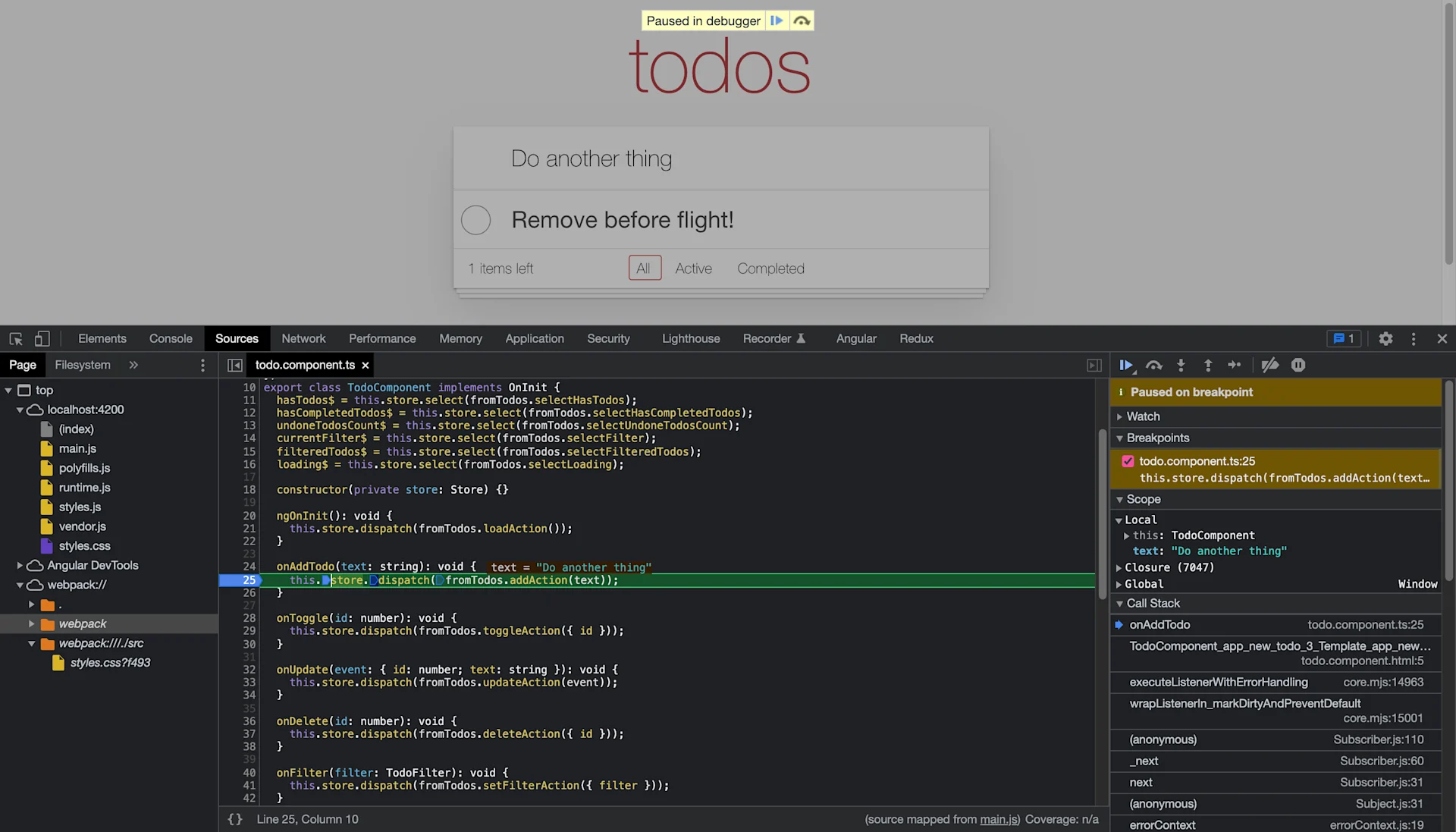Click the Step out of current function icon
1456x832 pixels.
pyautogui.click(x=1207, y=365)
